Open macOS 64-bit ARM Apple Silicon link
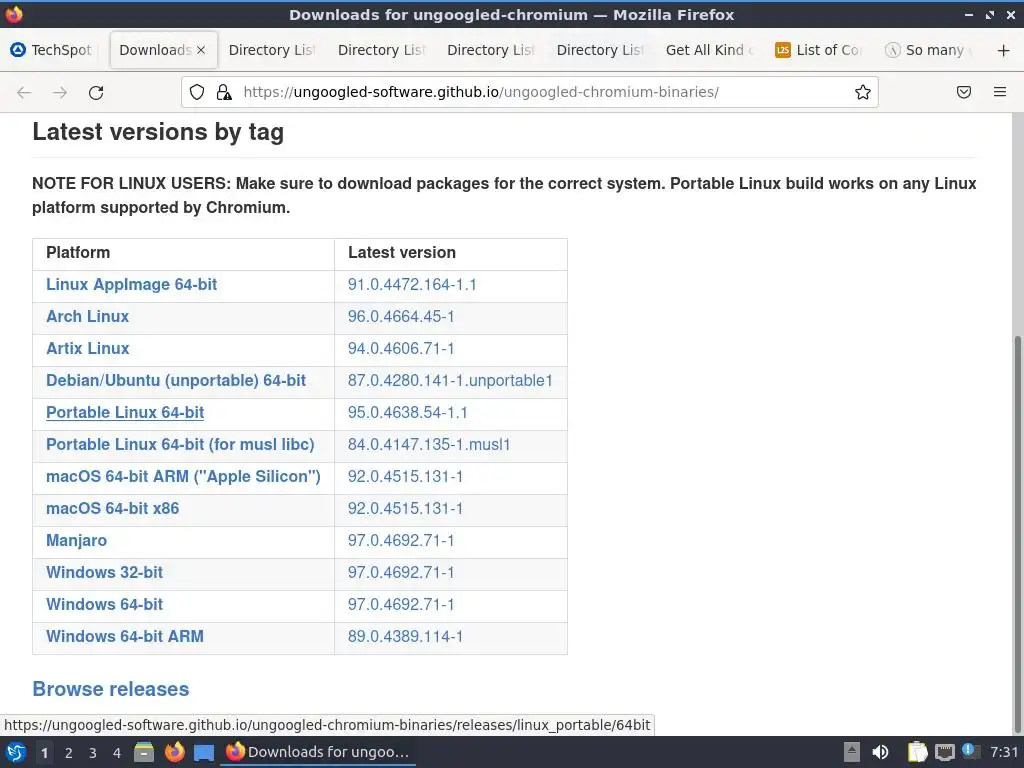Screen dimensions: 1024x768 click(x=183, y=477)
